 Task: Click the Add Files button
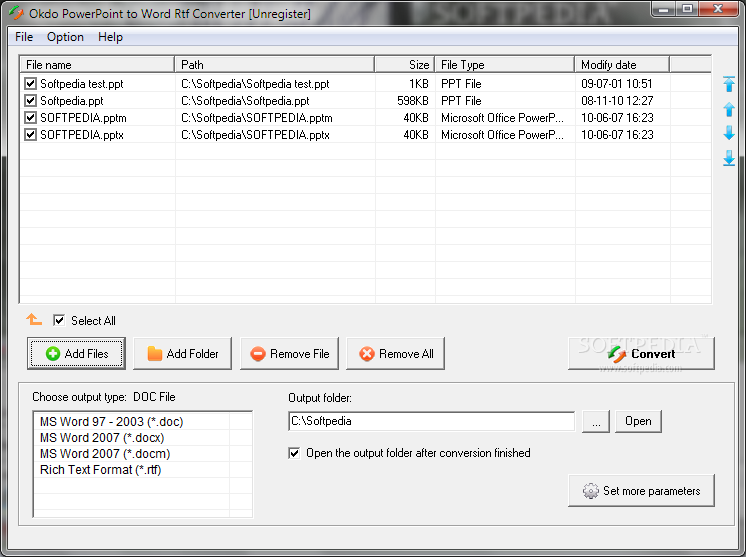(x=77, y=353)
